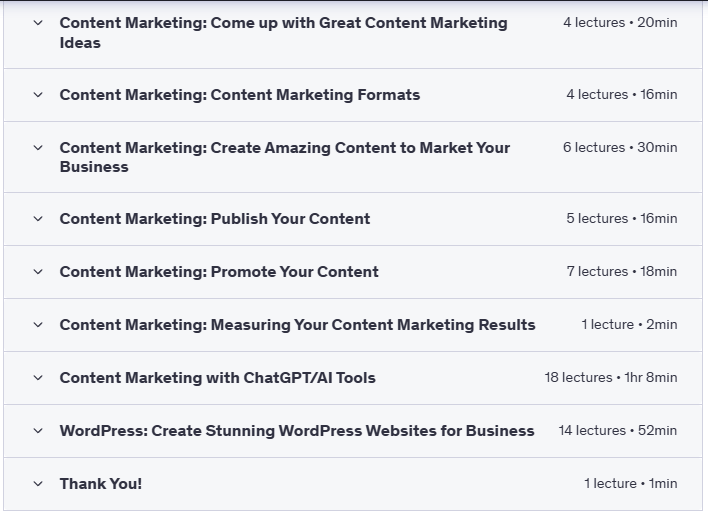Click chevron next to Publish Your Content
Image resolution: width=708 pixels, height=515 pixels.
point(38,219)
